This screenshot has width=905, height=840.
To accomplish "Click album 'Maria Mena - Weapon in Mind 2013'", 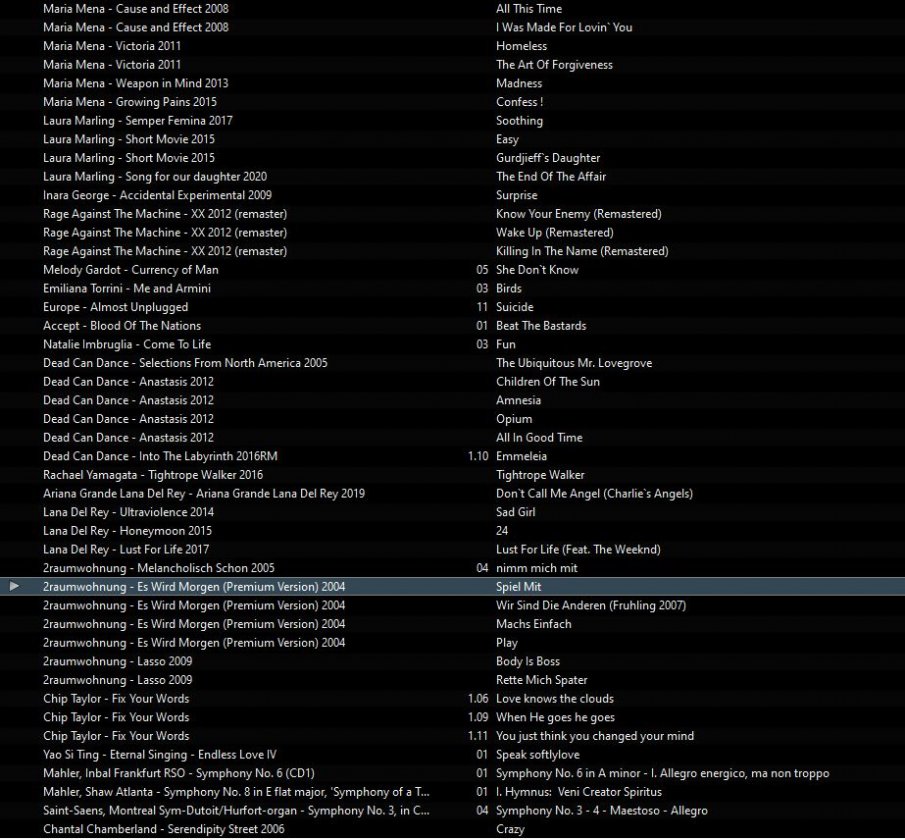I will [136, 83].
